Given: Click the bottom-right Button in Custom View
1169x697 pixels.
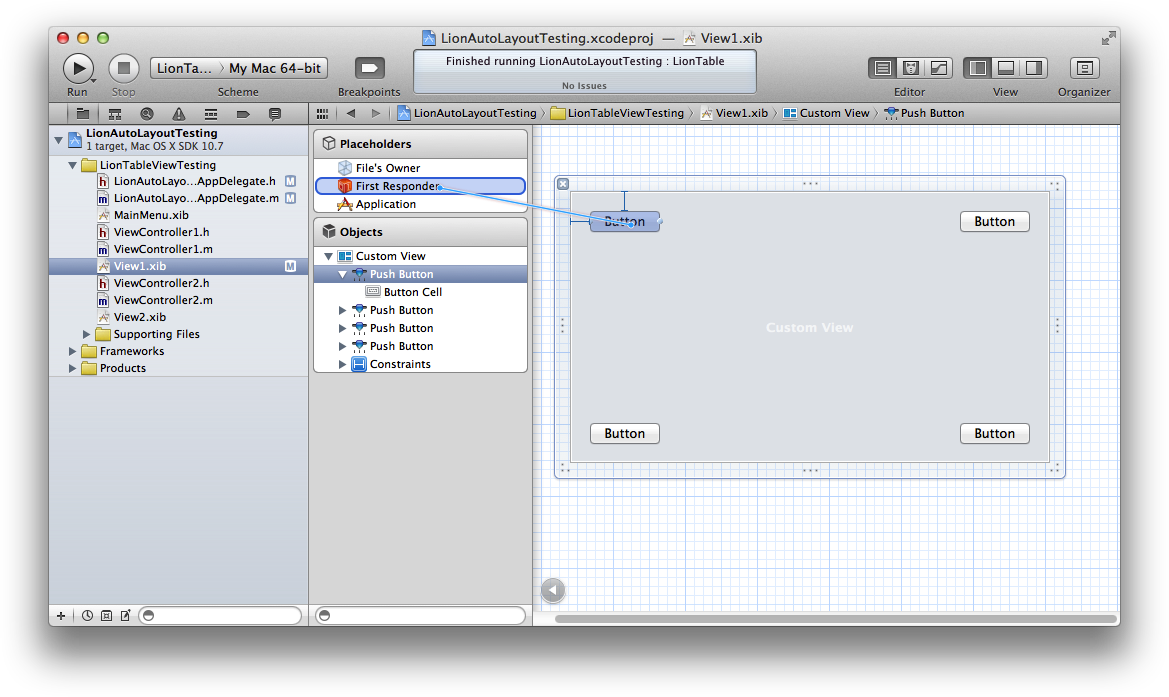Looking at the screenshot, I should (x=995, y=434).
